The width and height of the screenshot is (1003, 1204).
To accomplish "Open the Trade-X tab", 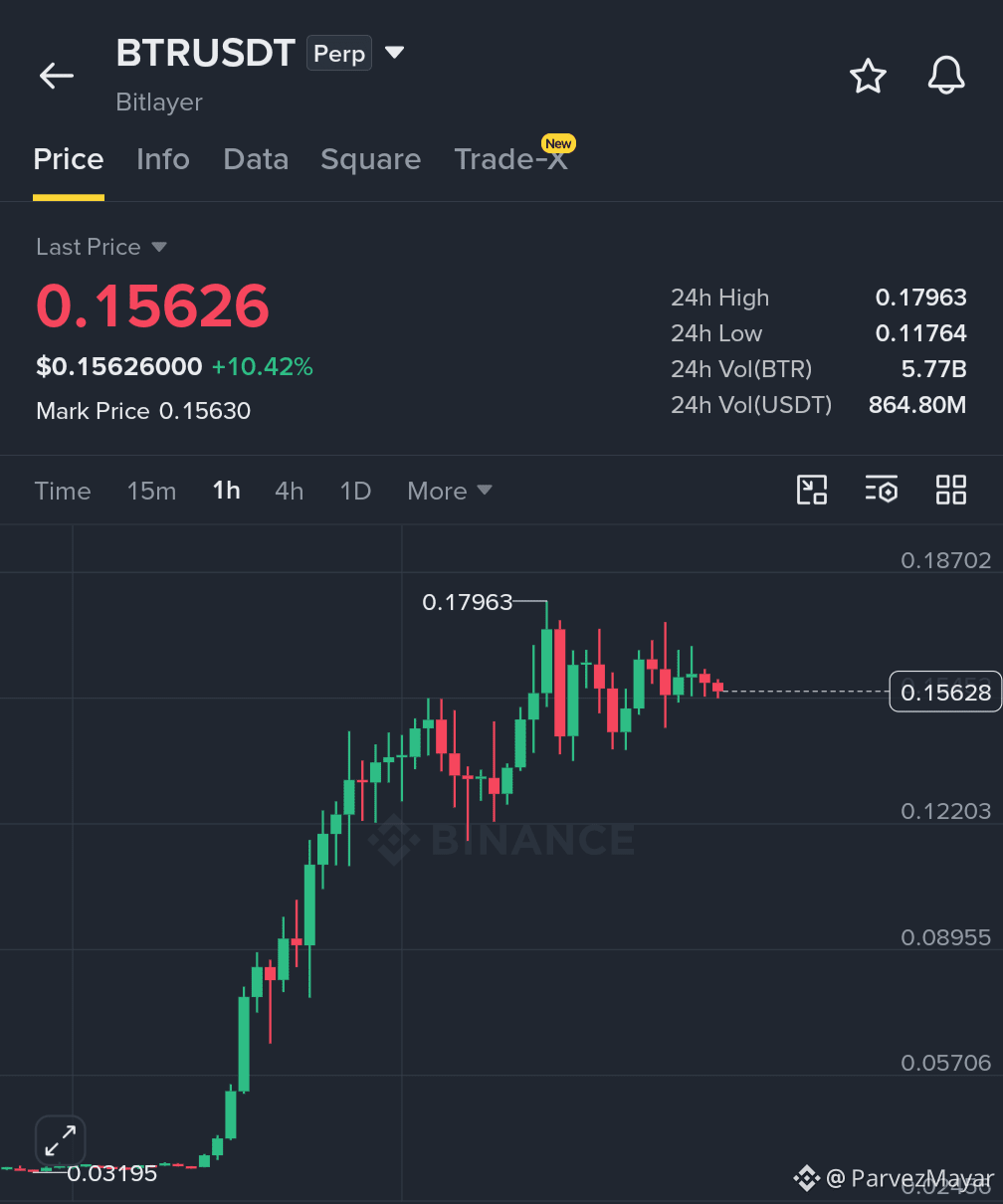I will click(511, 159).
